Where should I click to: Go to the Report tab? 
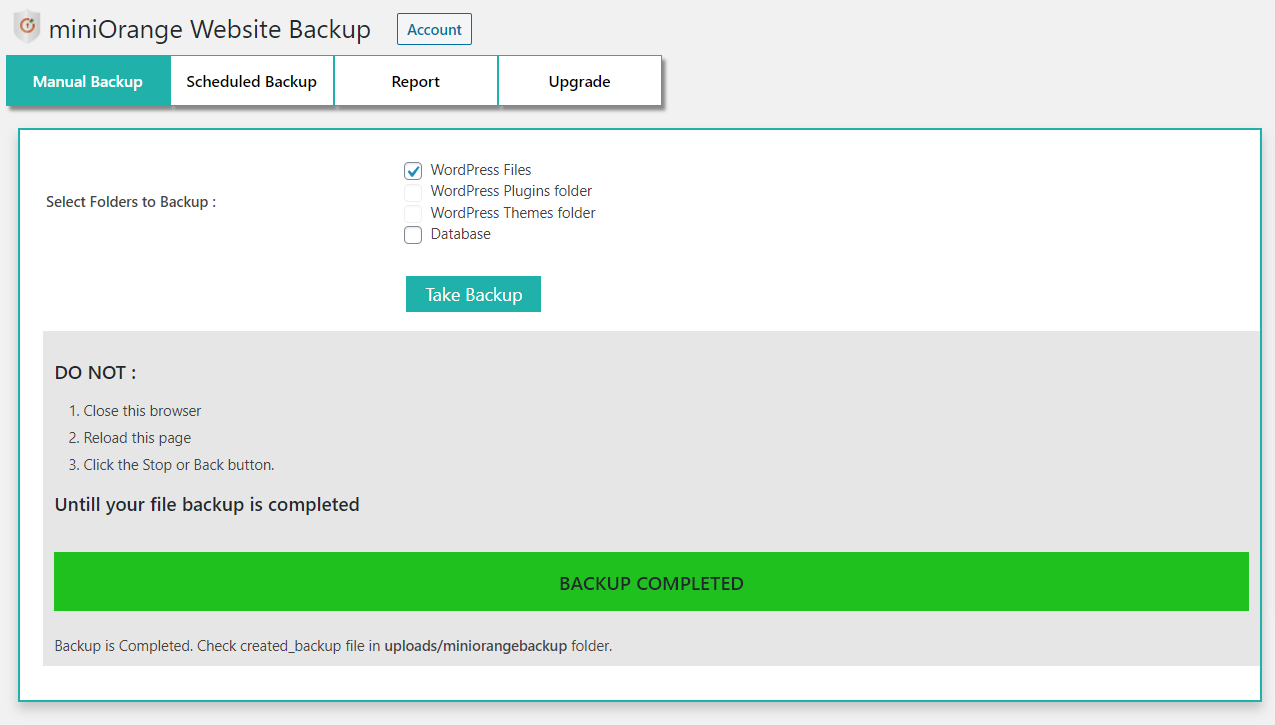point(416,82)
